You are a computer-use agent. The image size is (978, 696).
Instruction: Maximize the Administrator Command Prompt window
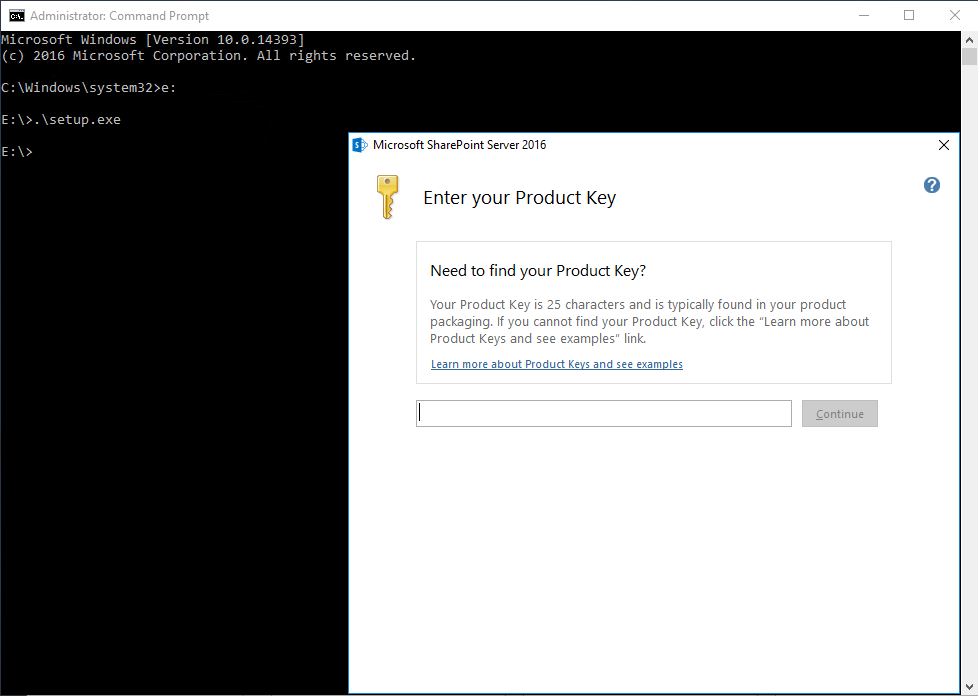click(x=908, y=15)
